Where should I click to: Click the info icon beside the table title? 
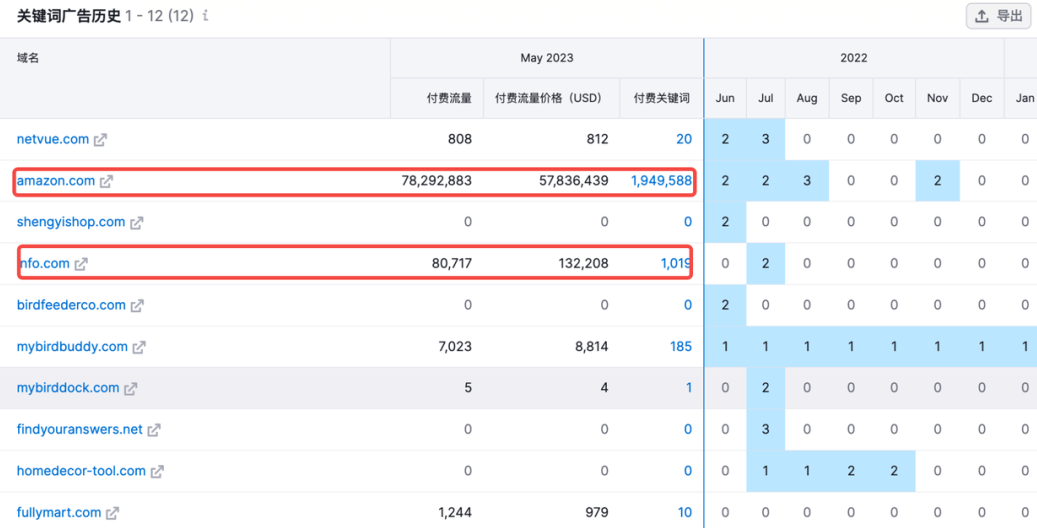coord(205,16)
